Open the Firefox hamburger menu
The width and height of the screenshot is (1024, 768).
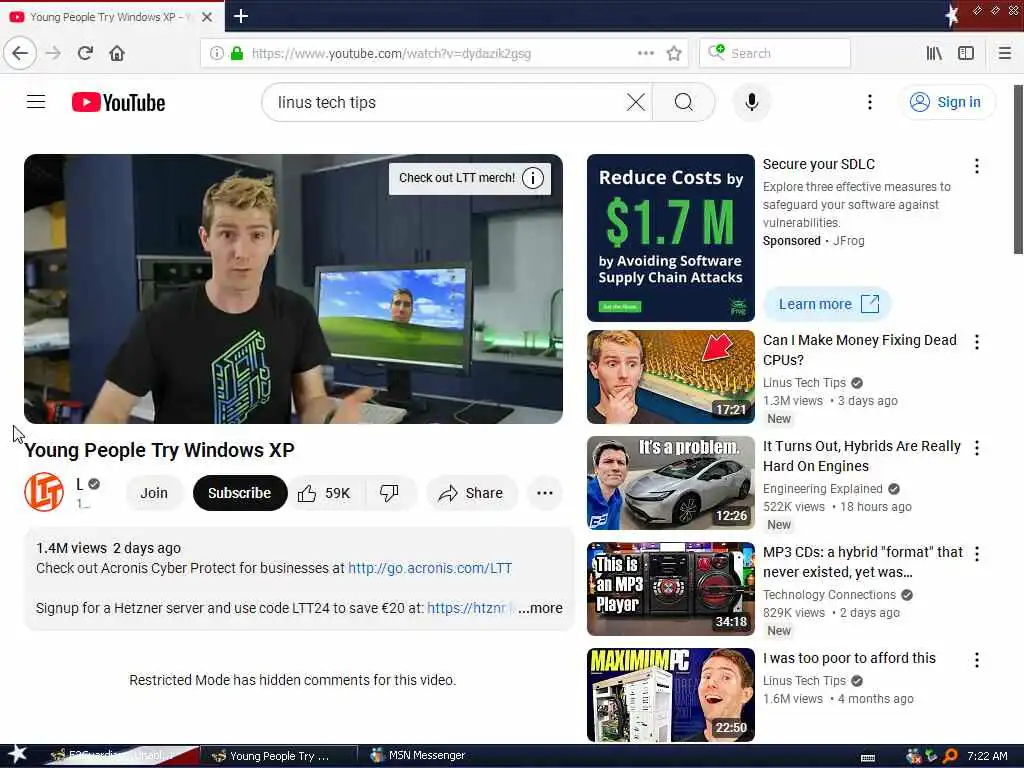1005,54
